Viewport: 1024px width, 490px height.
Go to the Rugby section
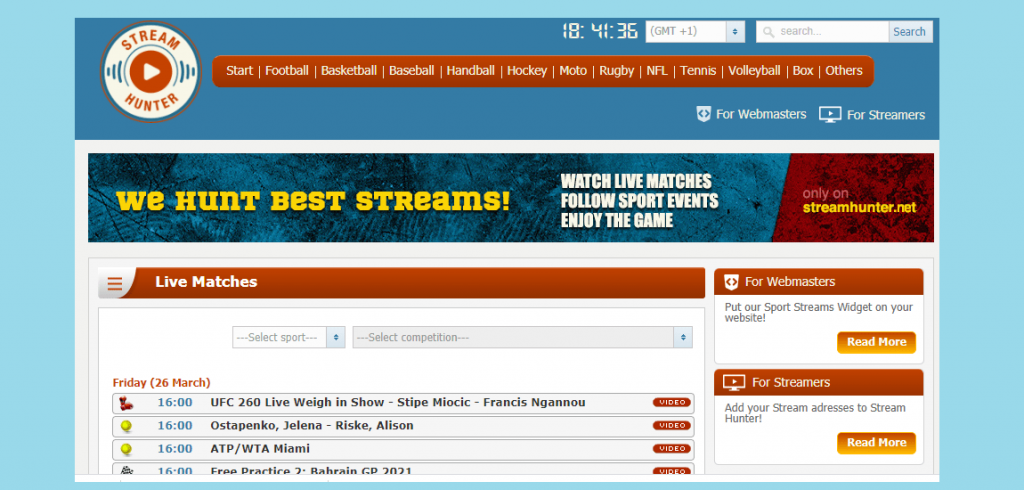pyautogui.click(x=616, y=71)
